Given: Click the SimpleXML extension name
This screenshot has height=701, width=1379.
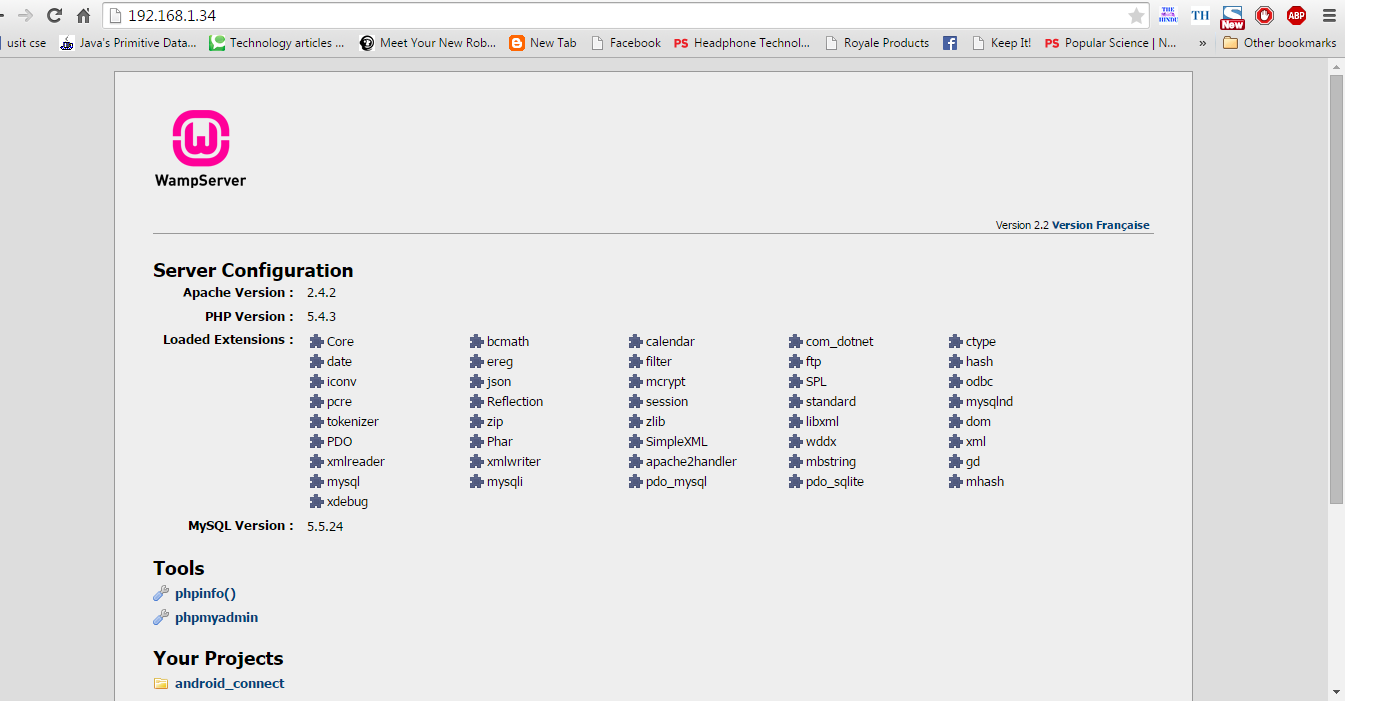Looking at the screenshot, I should tap(676, 442).
